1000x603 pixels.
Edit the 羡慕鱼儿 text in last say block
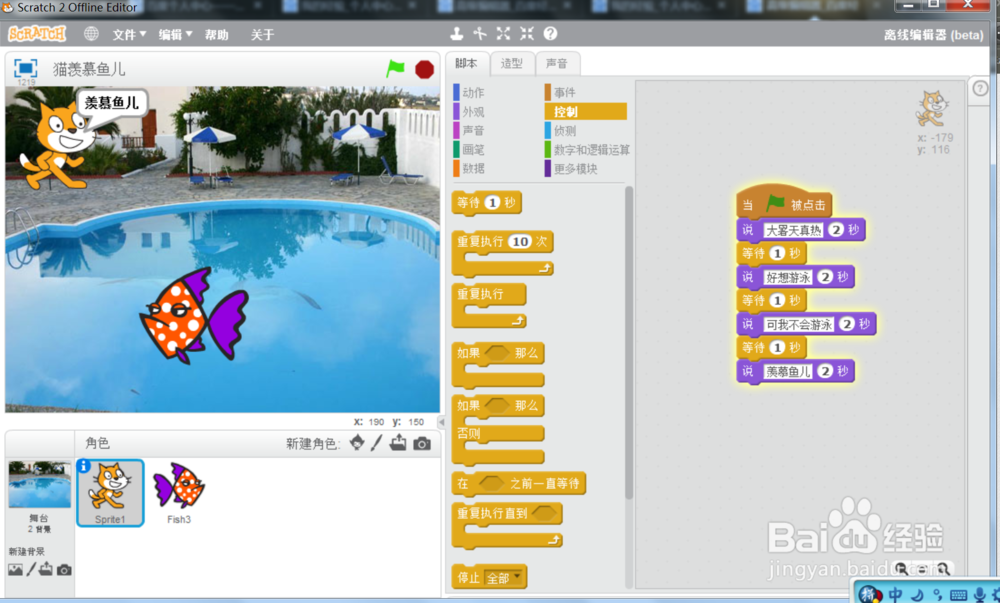tap(788, 372)
